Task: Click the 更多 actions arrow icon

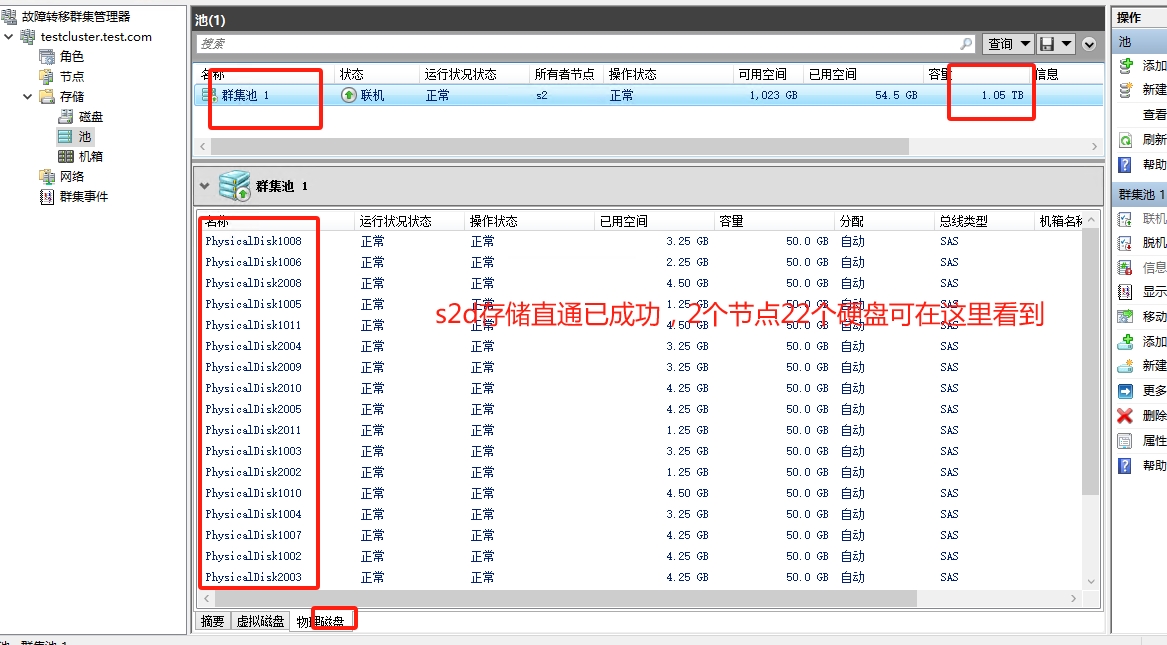Action: click(1125, 391)
